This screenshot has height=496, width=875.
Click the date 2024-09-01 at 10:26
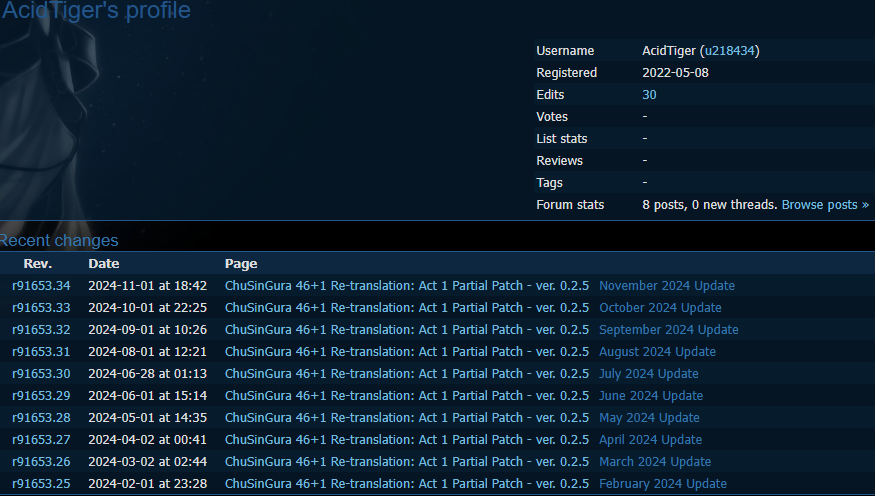click(x=147, y=330)
